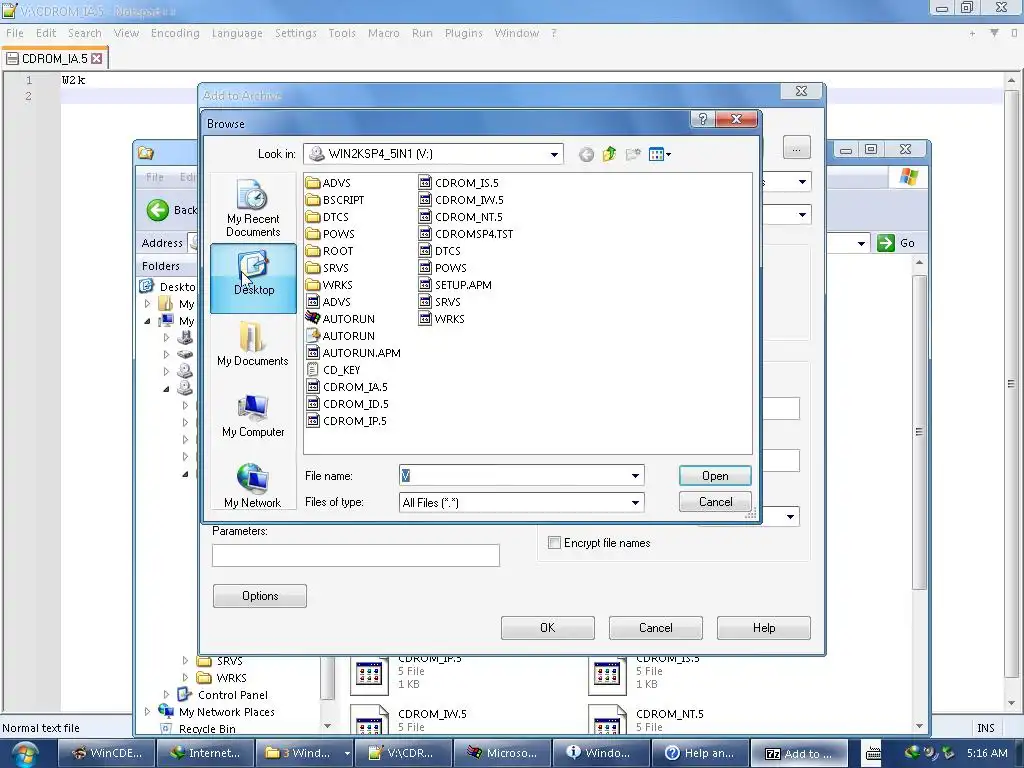Screen dimensions: 1024x768
Task: Select the POWS folder
Action: 330,234
